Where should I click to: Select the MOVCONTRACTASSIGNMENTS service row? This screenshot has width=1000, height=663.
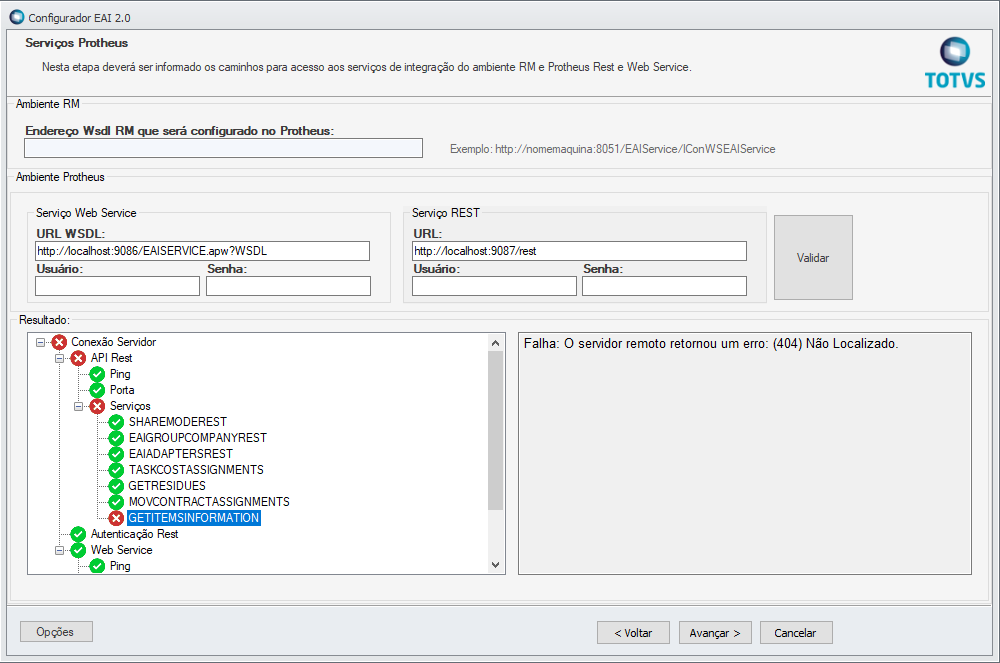click(x=209, y=502)
